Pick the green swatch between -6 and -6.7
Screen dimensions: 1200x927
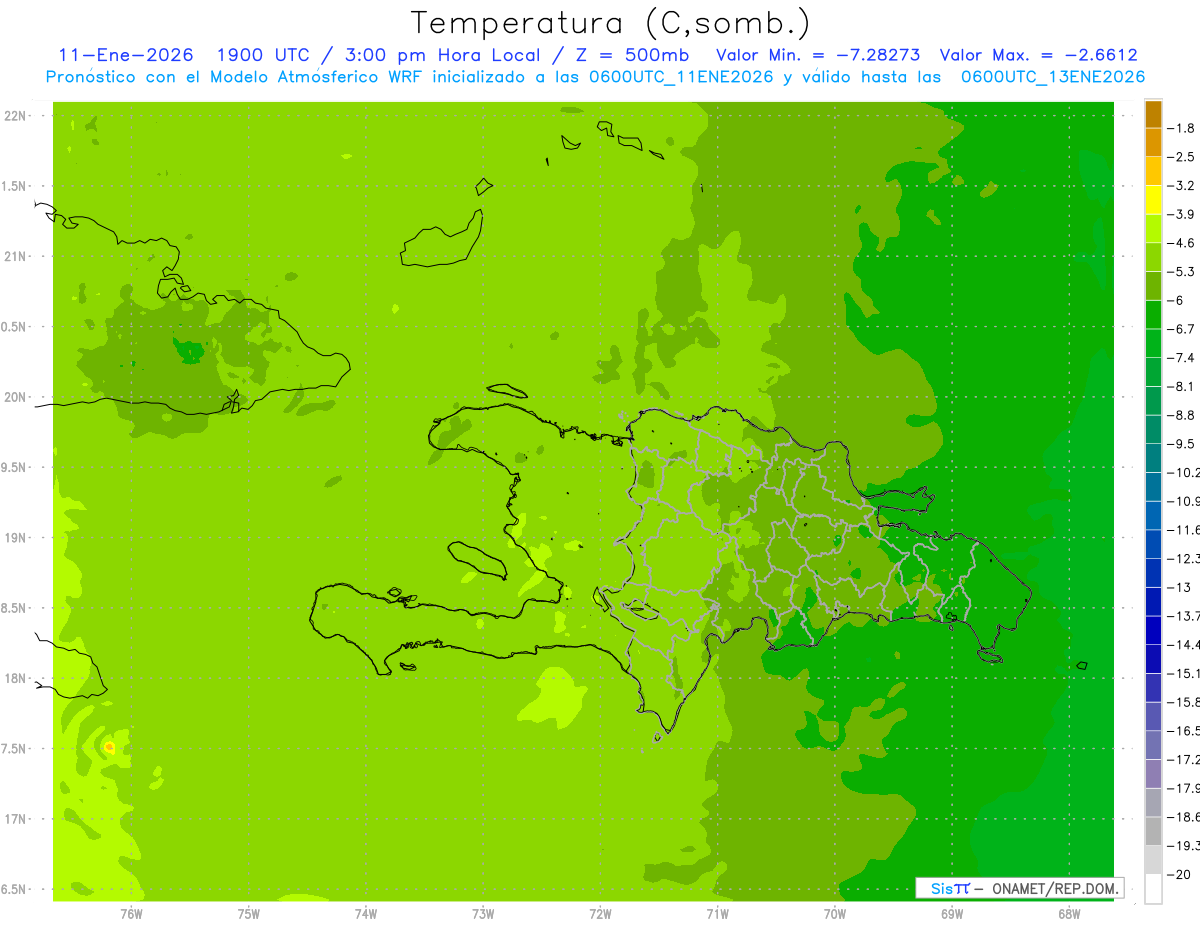click(1153, 314)
